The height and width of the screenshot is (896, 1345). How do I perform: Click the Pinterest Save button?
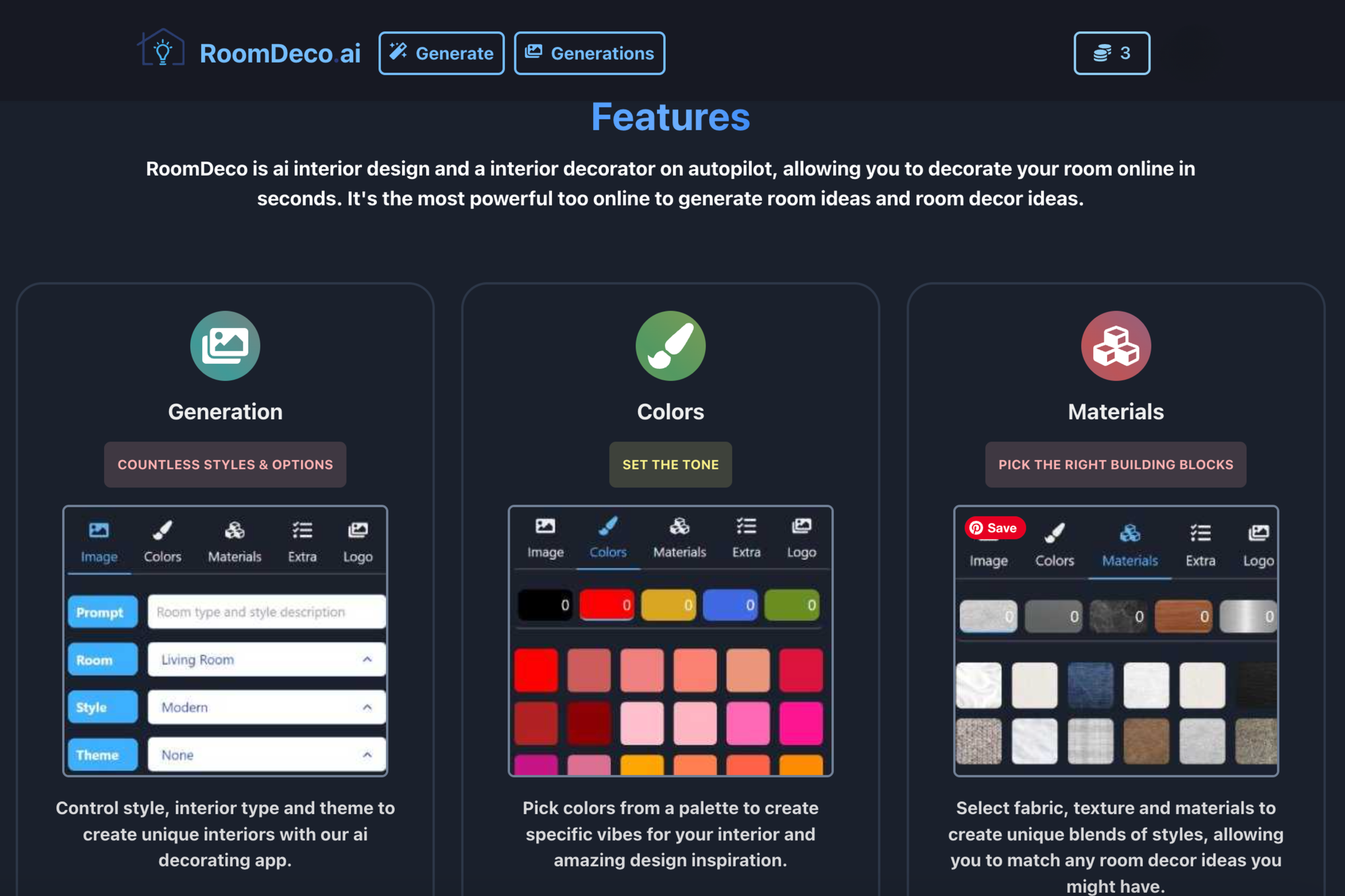coord(994,528)
